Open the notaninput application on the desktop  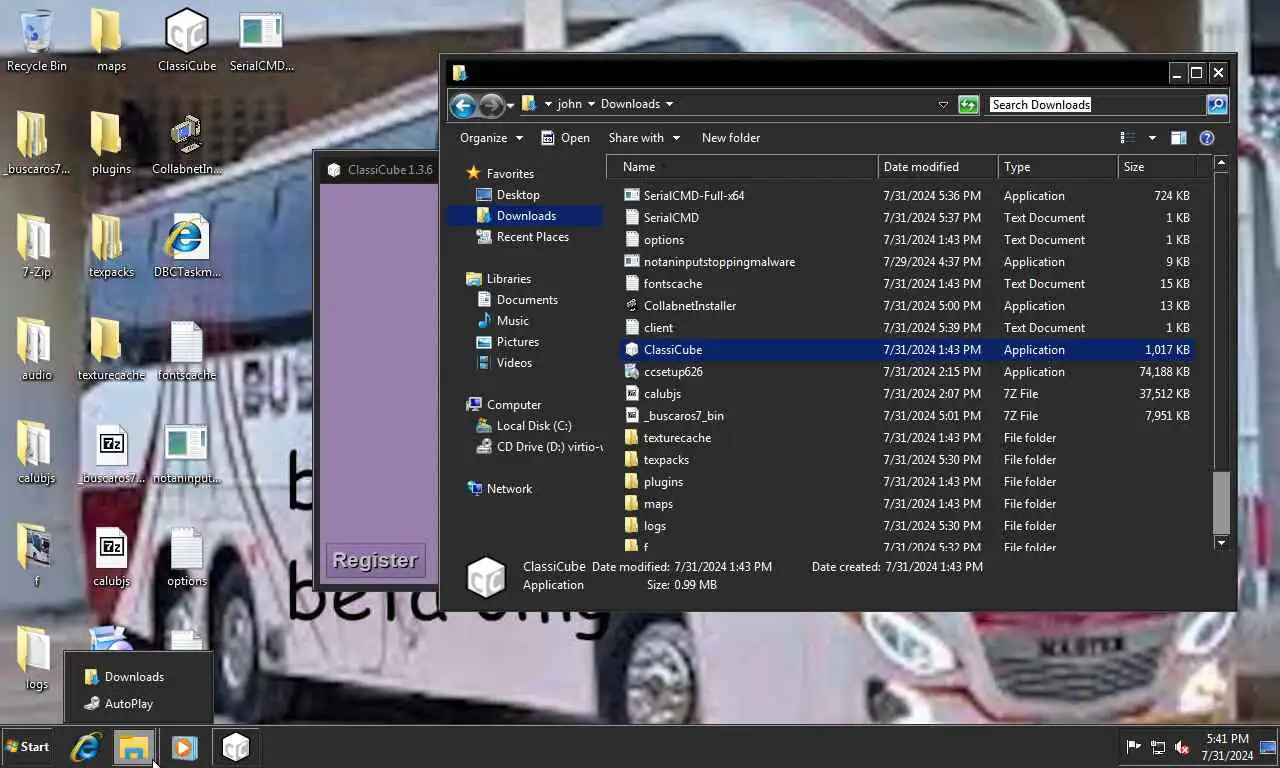click(x=187, y=452)
